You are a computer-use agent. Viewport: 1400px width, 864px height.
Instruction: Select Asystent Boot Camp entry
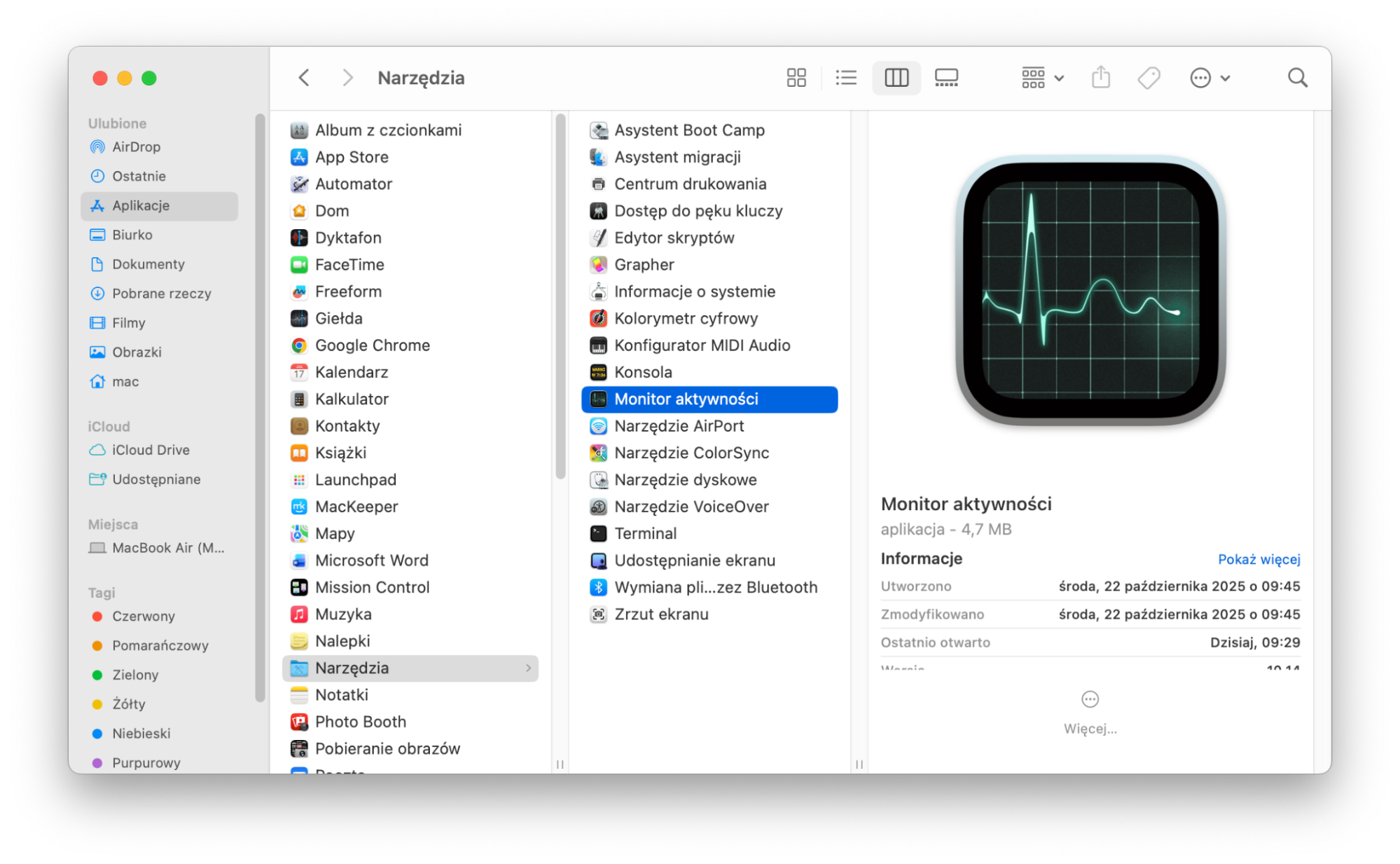click(709, 130)
